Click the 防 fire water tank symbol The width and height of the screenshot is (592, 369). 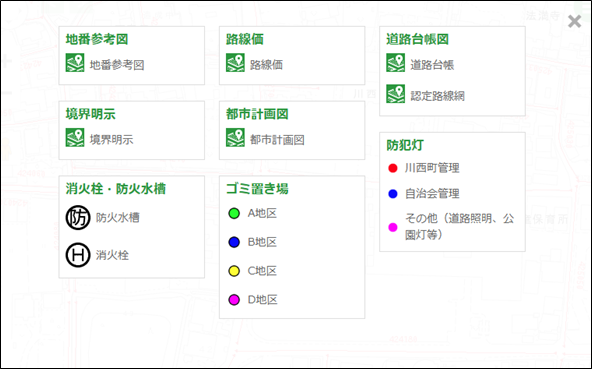point(78,218)
